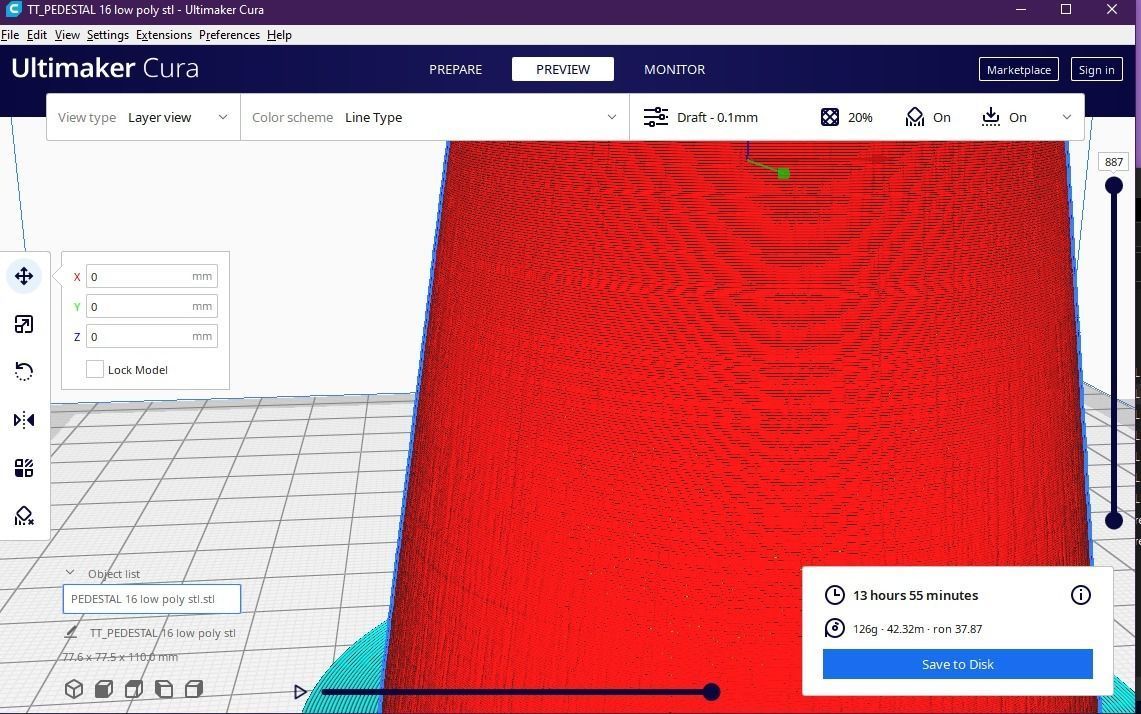Click the X position input field
The height and width of the screenshot is (714, 1141).
point(151,277)
